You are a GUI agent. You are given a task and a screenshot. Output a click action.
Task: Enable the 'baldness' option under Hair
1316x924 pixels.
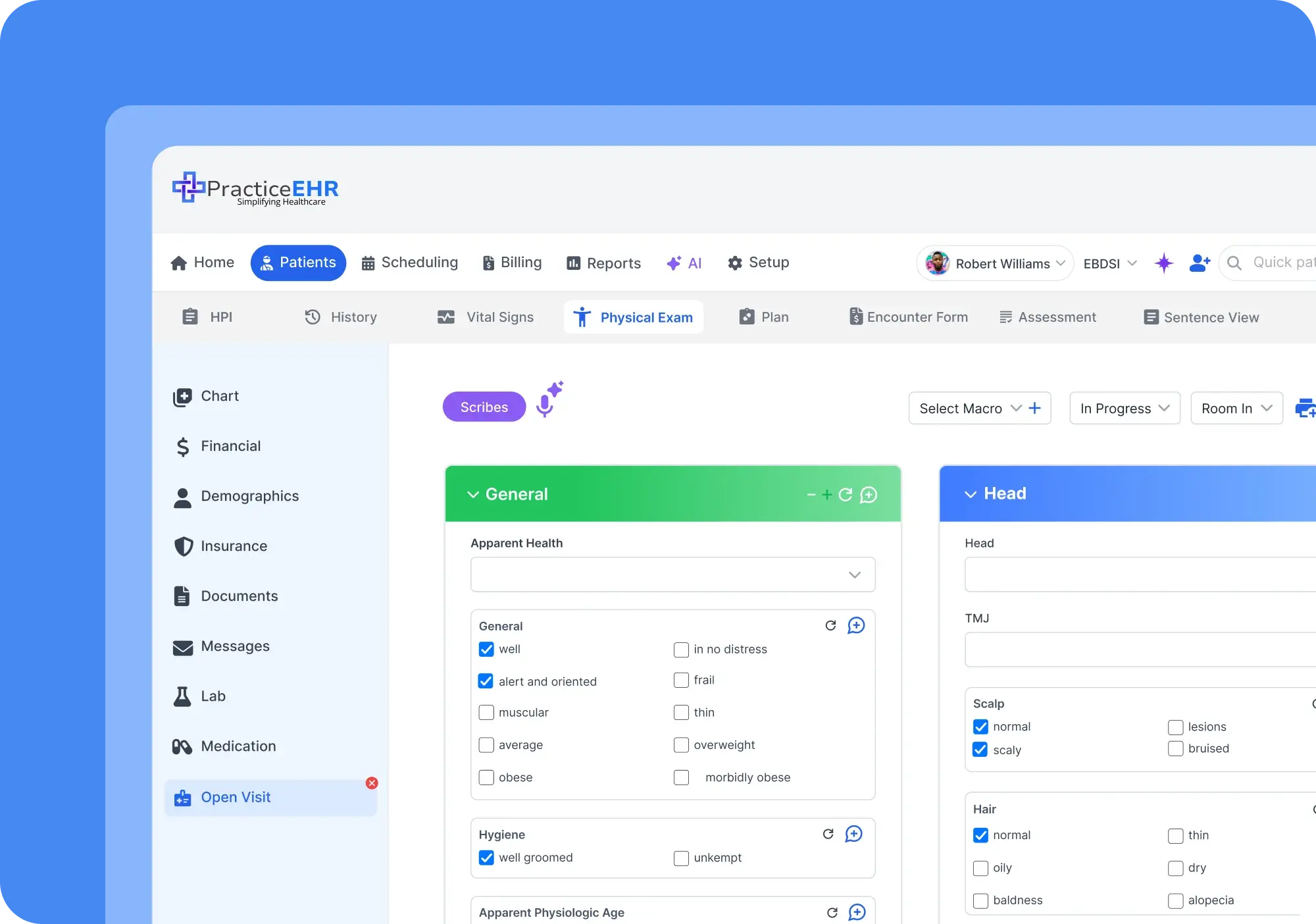[x=981, y=901]
